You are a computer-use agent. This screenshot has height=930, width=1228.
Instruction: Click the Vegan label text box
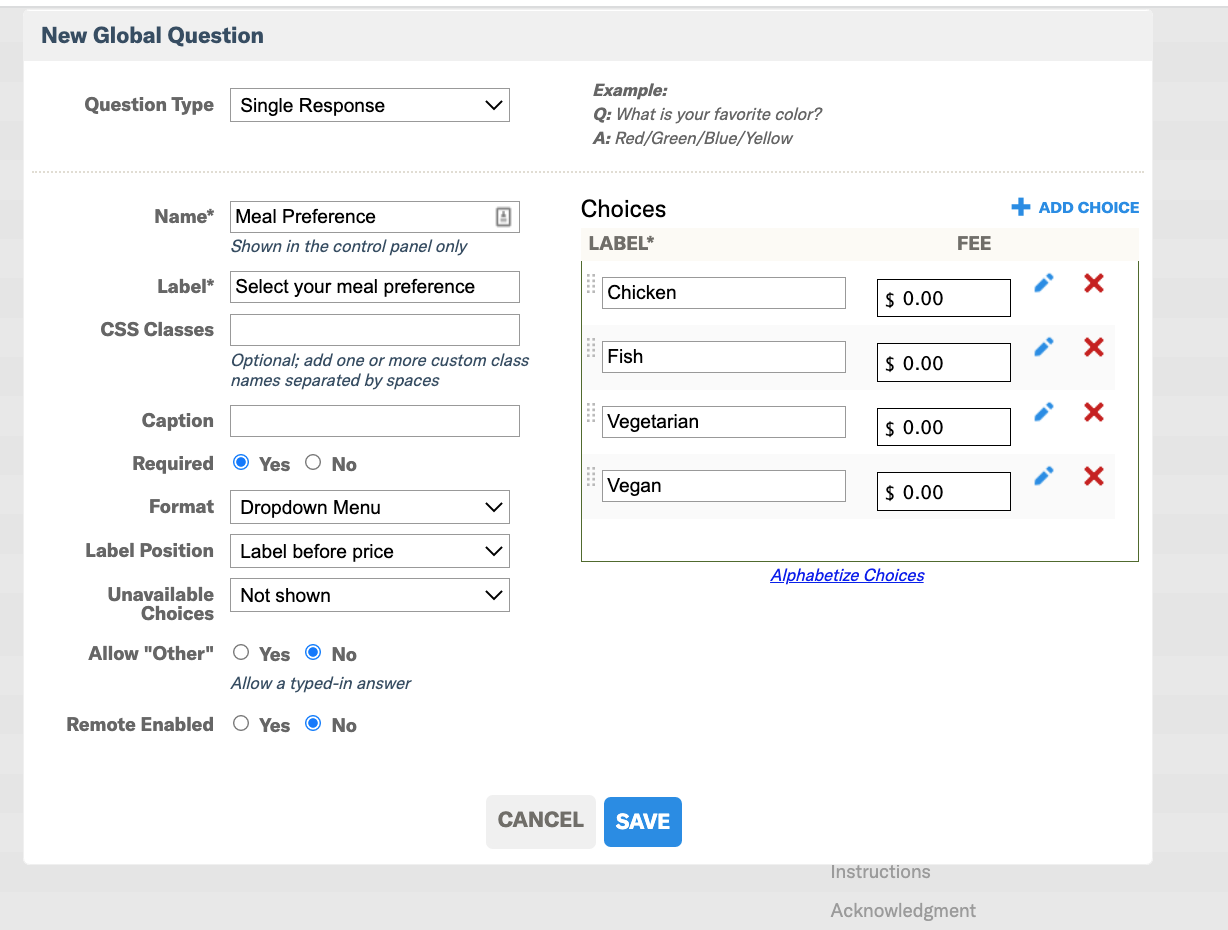click(724, 486)
